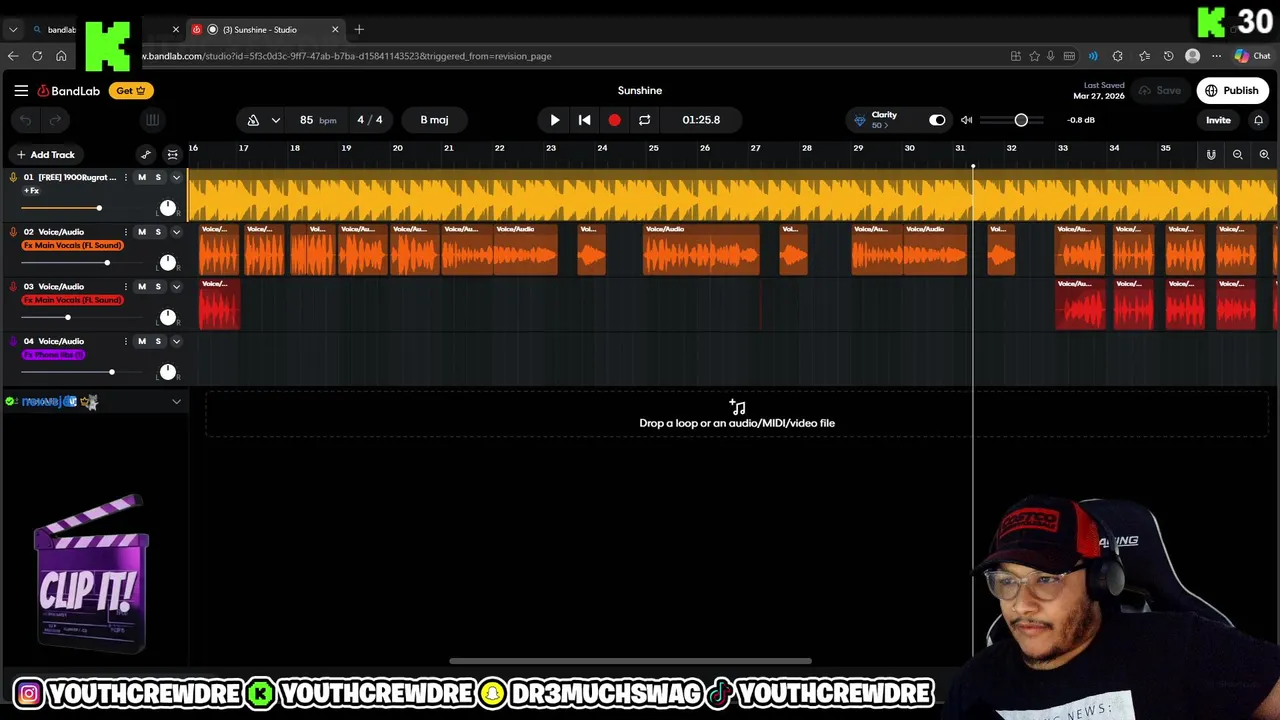Viewport: 1280px width, 720px height.
Task: Expand track 02 dropdown chevron
Action: (176, 232)
